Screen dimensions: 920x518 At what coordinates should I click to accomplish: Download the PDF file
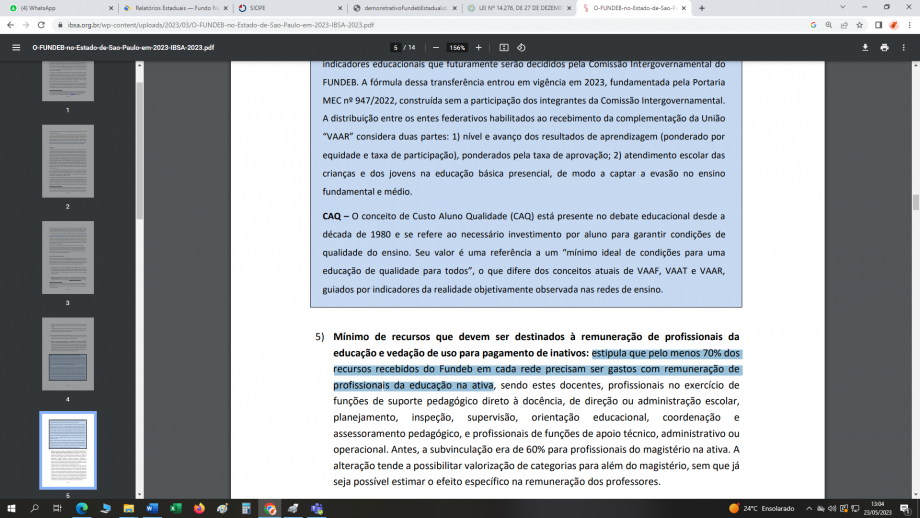click(x=865, y=48)
